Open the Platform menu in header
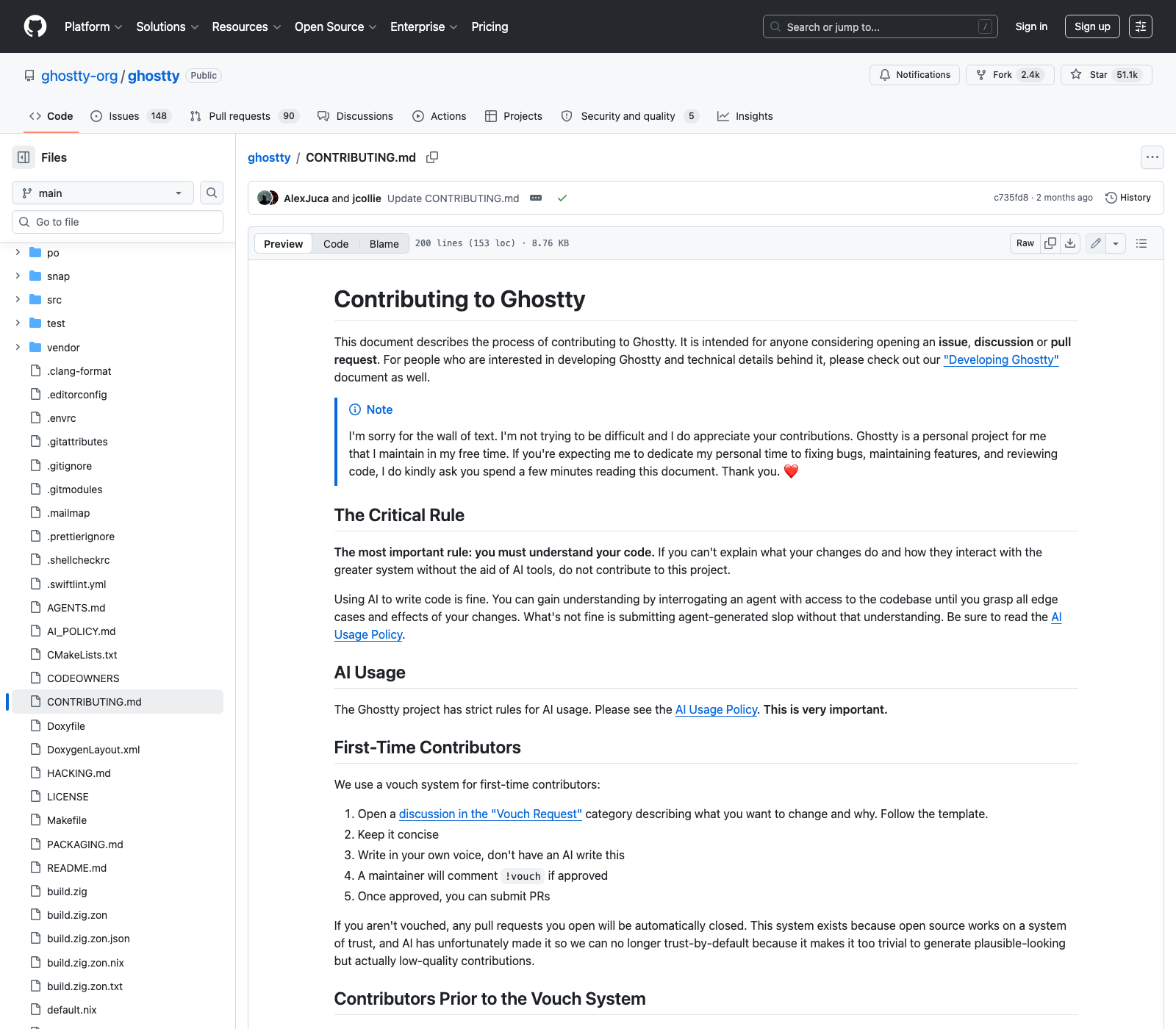 pos(93,26)
